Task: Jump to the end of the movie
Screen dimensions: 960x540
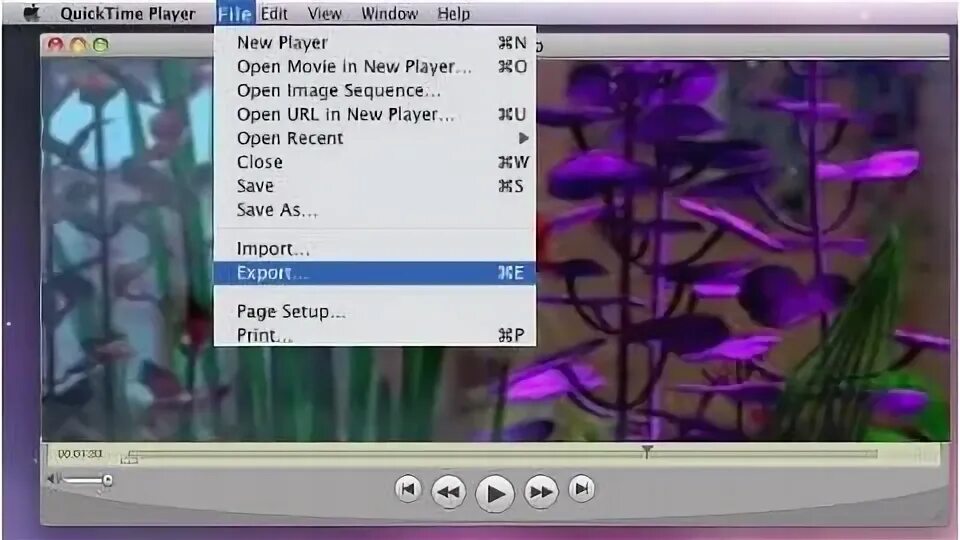Action: [x=582, y=489]
